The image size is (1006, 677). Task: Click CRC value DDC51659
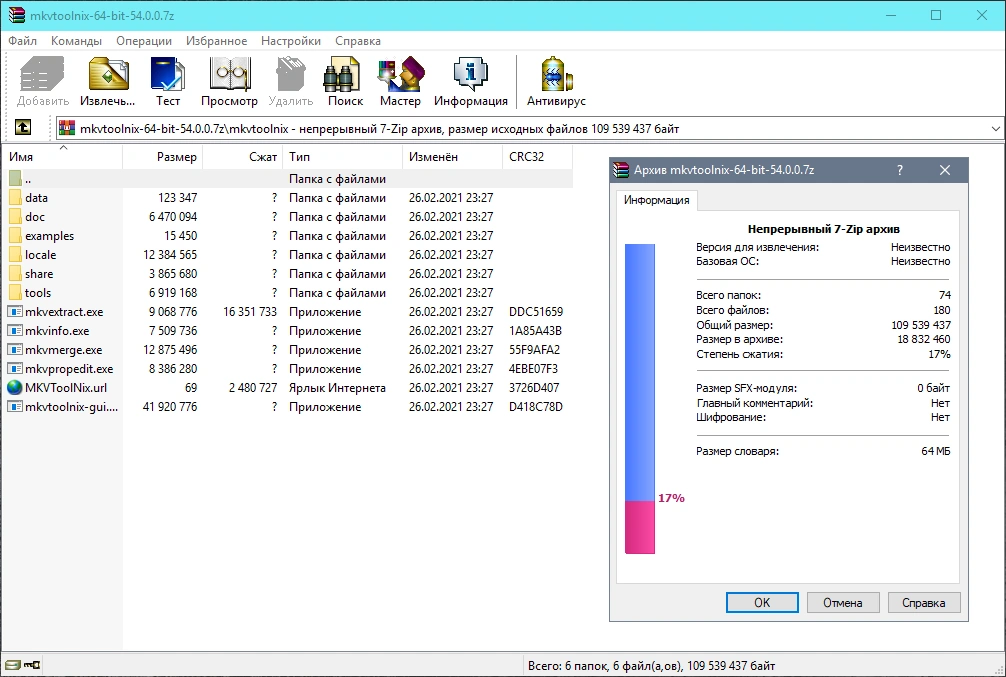[536, 312]
